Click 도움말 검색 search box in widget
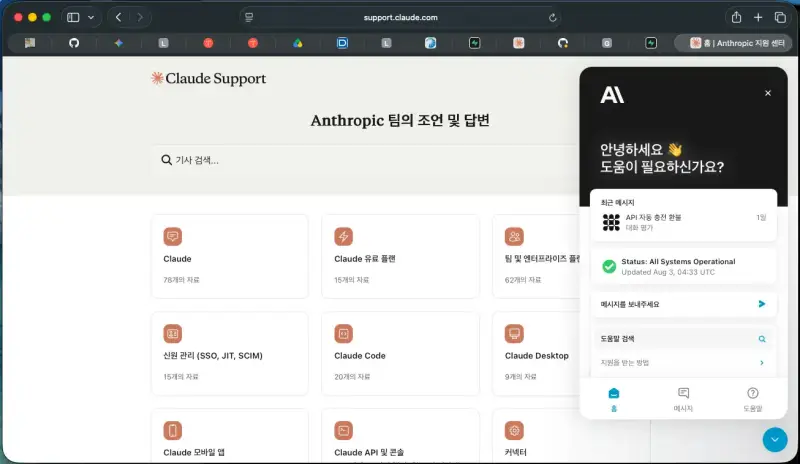800x464 pixels. tap(683, 339)
